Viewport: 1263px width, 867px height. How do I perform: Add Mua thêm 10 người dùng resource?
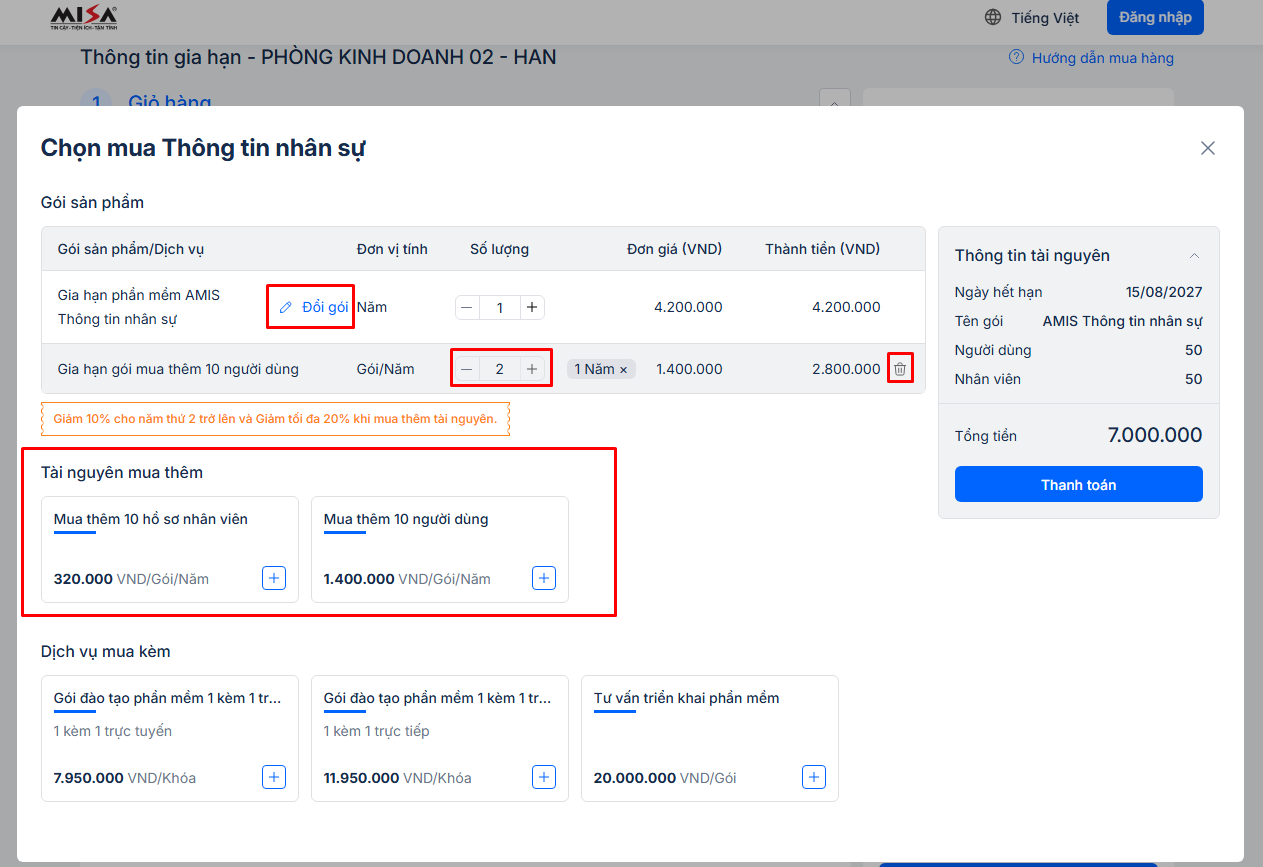coord(544,578)
